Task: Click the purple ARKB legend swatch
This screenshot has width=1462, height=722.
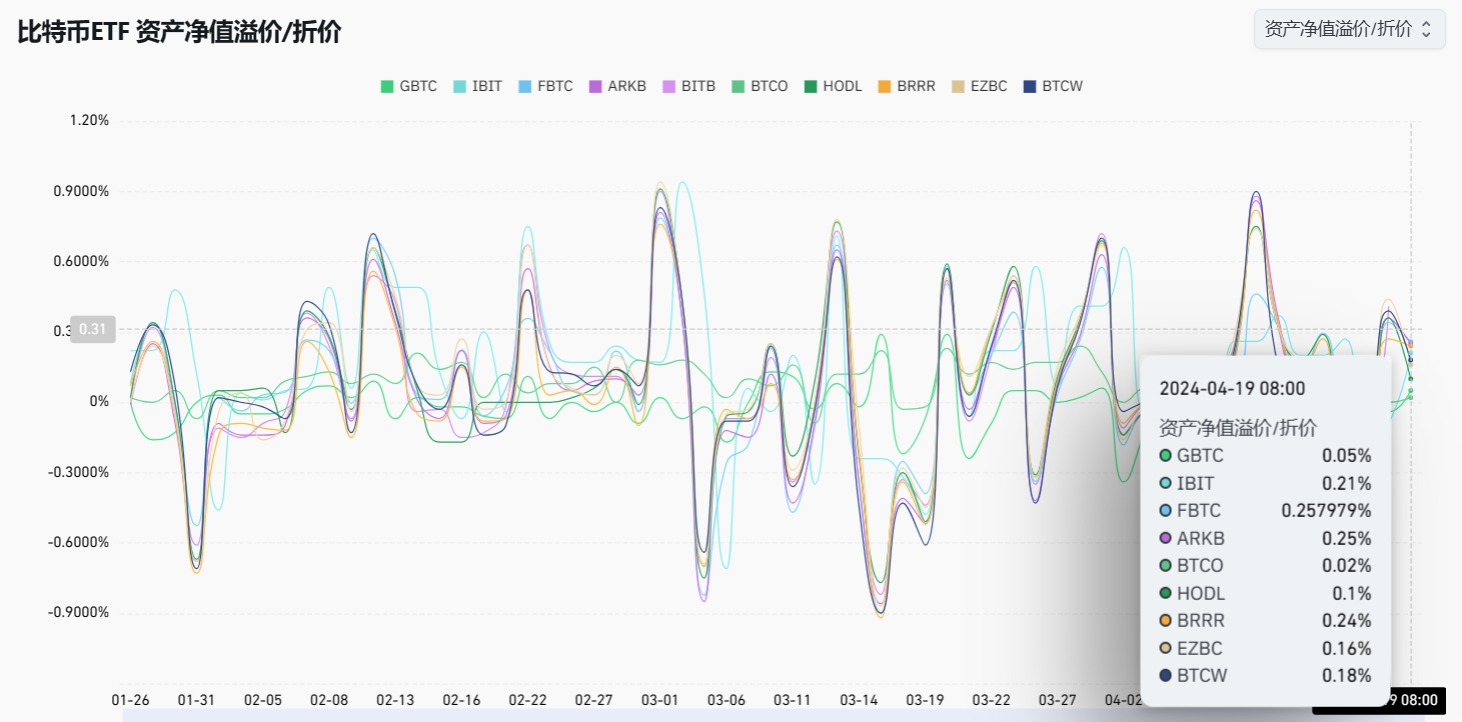Action: coord(597,86)
